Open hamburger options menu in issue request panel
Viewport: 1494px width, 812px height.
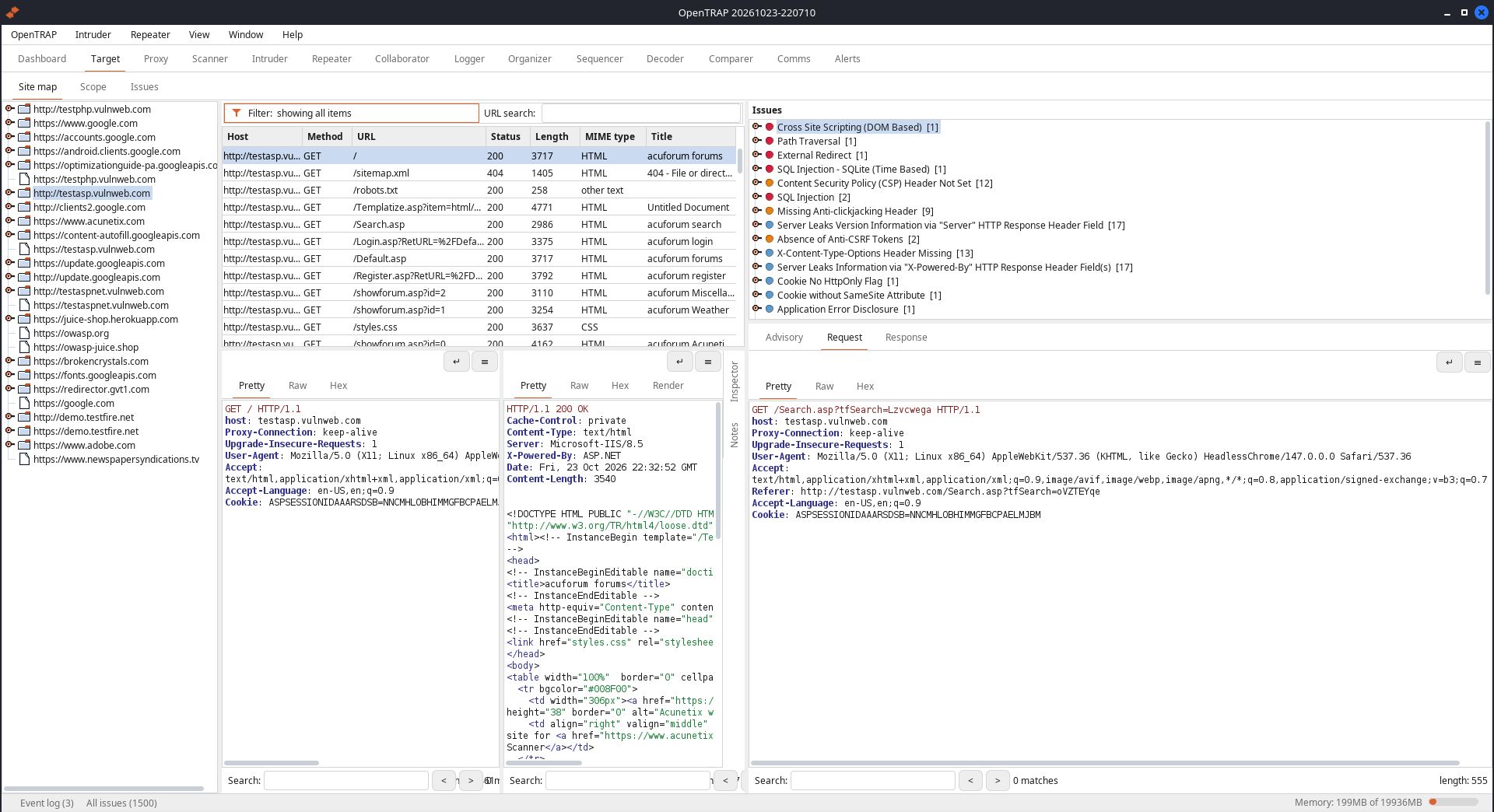1477,362
